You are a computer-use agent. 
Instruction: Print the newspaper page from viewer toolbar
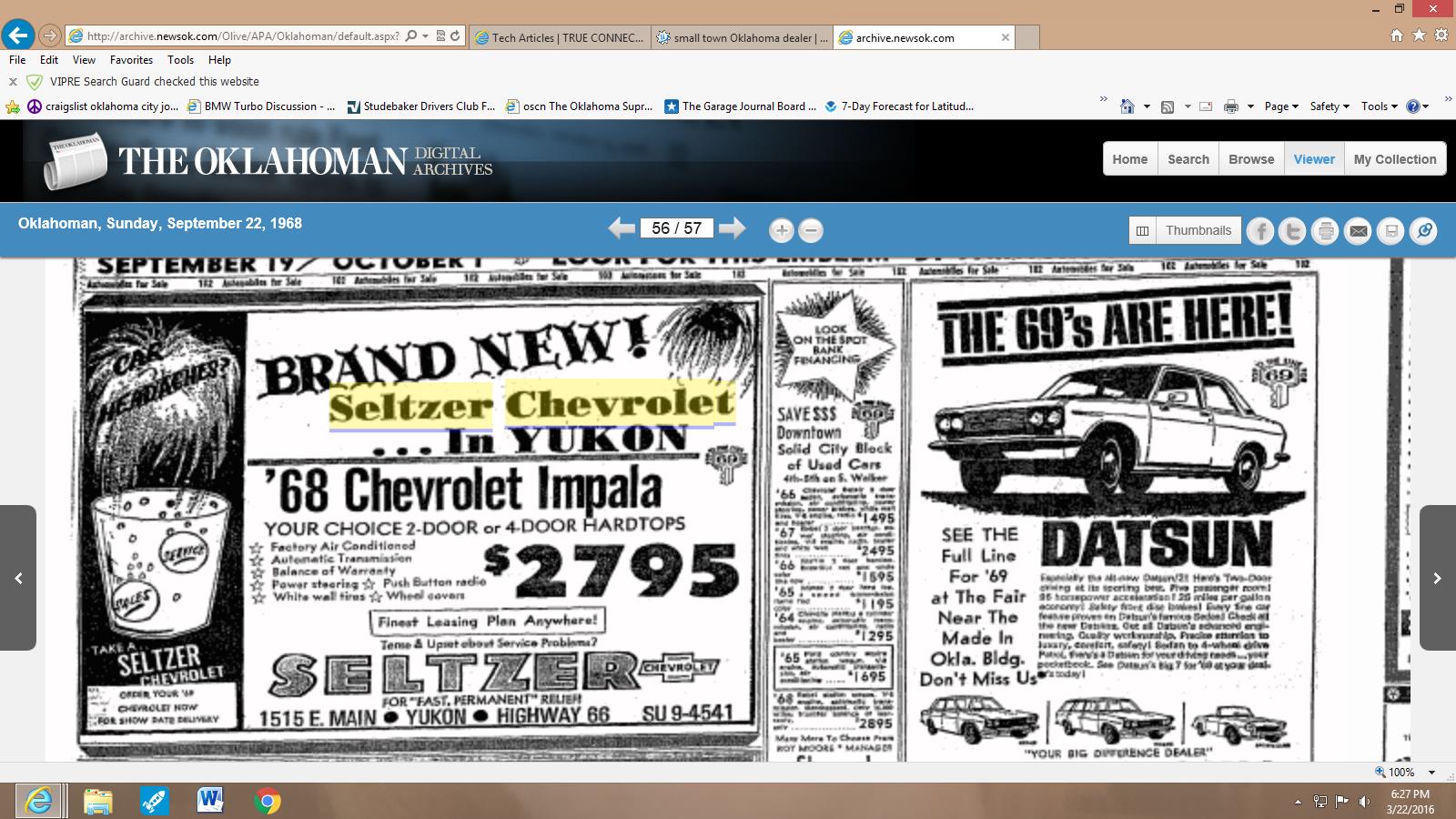pos(1326,231)
